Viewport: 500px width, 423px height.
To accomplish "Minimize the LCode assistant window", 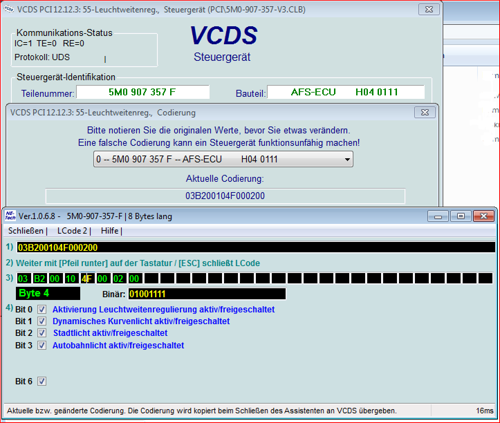I will (x=438, y=216).
